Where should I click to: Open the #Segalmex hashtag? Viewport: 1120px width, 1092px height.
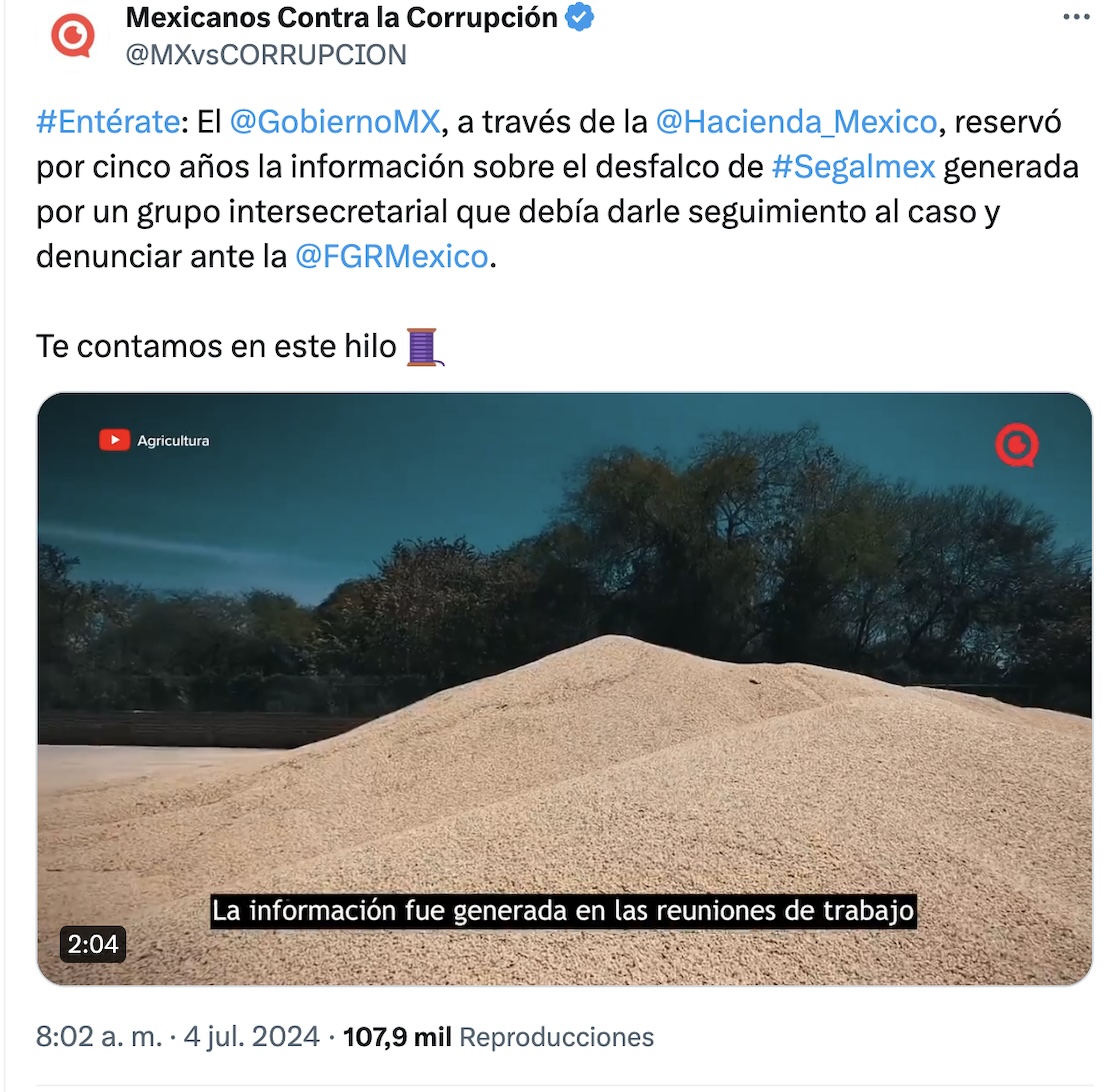point(854,167)
